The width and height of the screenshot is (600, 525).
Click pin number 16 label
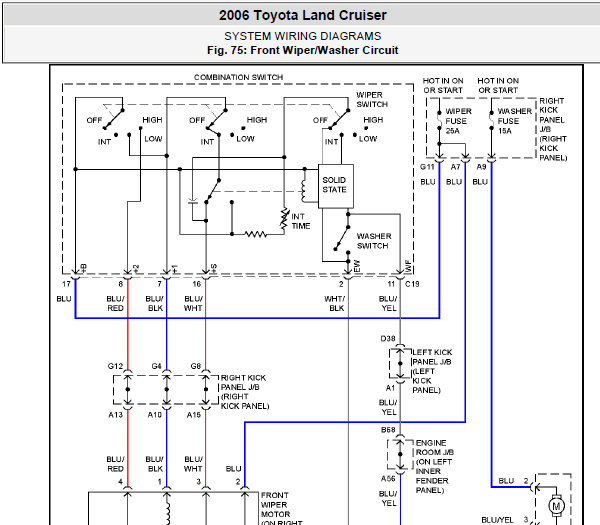tap(197, 284)
